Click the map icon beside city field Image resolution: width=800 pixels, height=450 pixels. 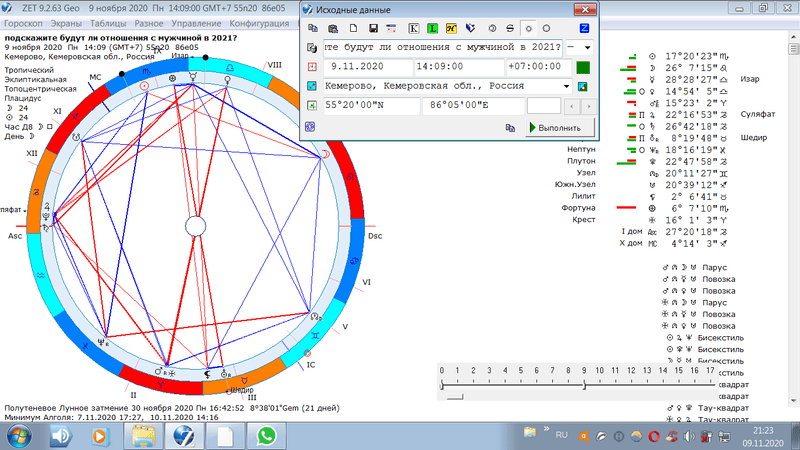(x=582, y=86)
